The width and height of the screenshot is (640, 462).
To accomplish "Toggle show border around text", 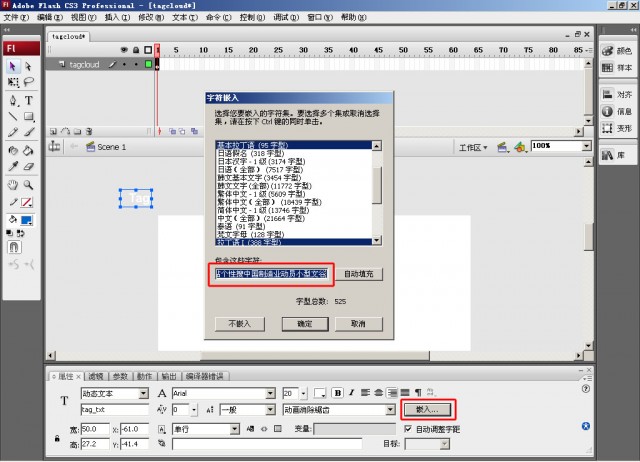I will [278, 429].
